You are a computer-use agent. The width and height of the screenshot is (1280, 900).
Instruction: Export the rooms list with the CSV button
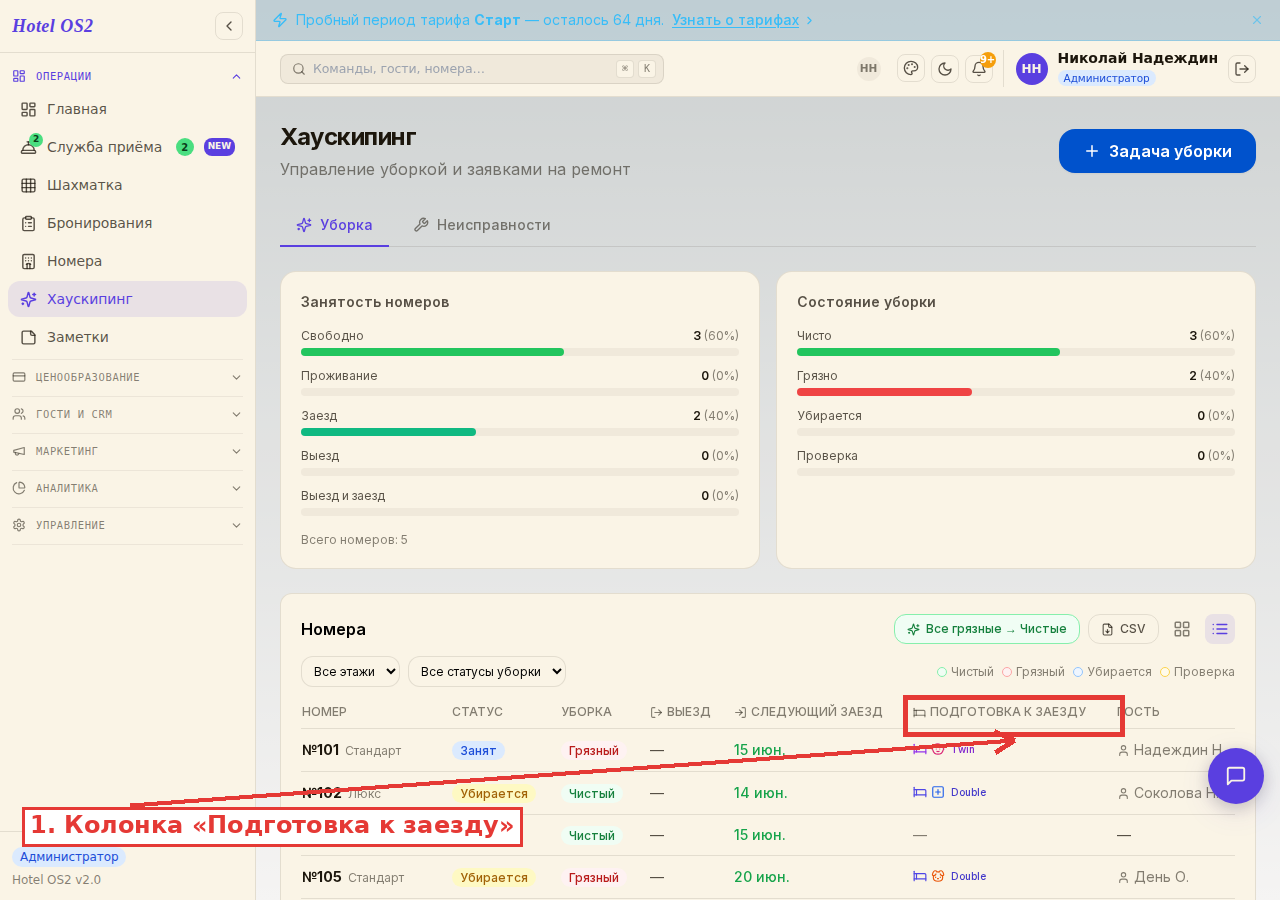point(1123,629)
